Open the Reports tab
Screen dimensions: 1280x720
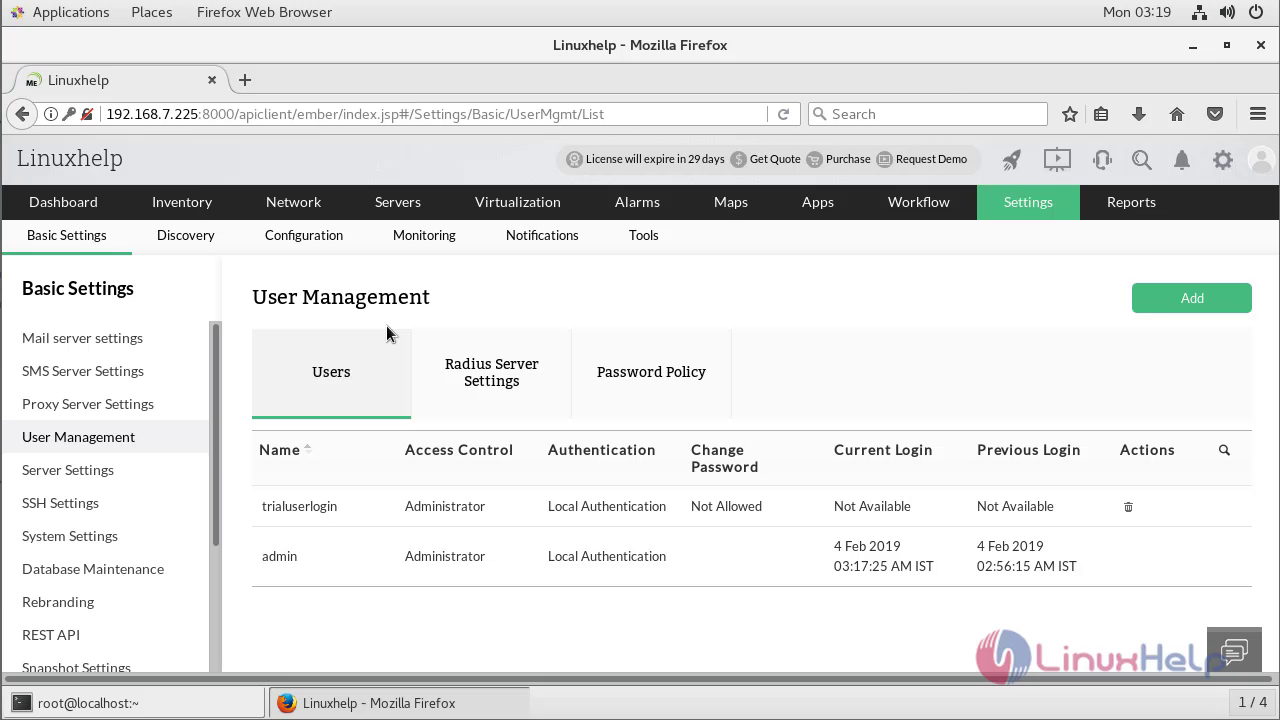point(1131,202)
